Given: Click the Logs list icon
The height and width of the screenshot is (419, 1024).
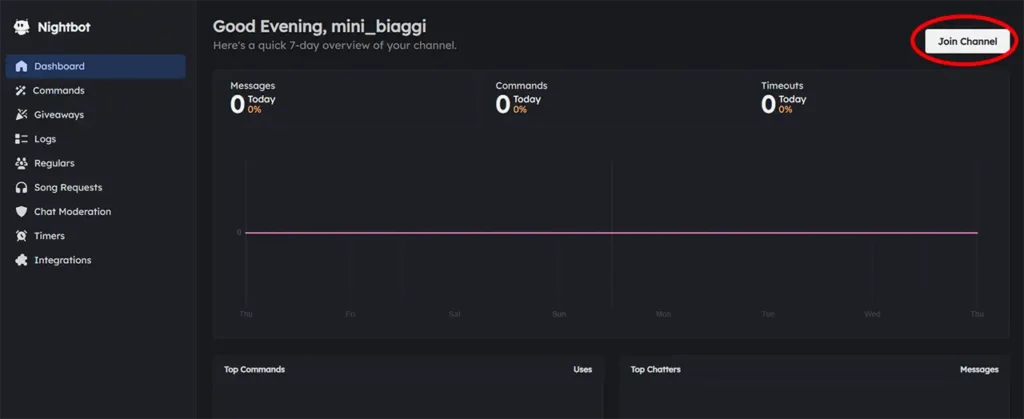Looking at the screenshot, I should tap(22, 139).
